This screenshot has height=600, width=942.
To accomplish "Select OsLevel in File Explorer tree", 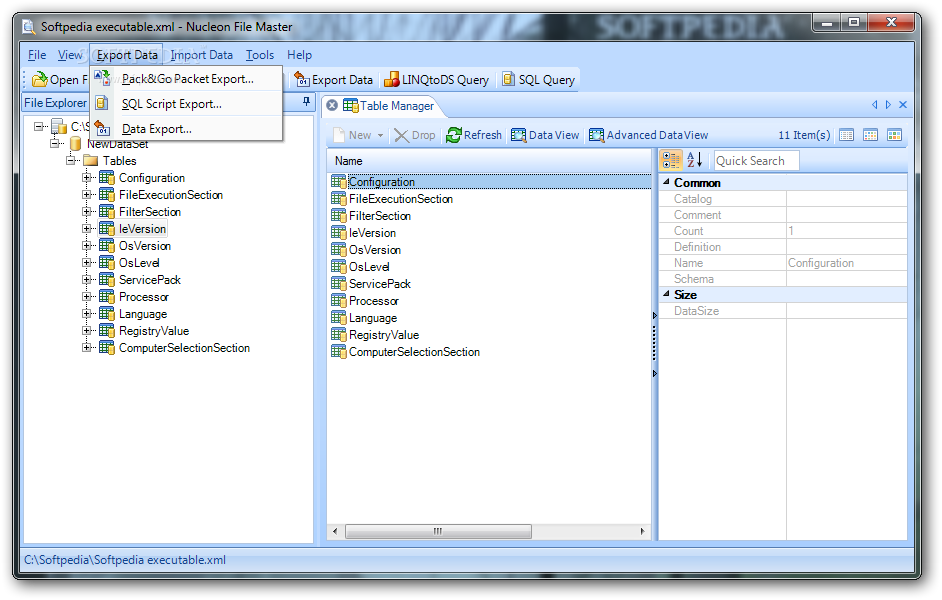I will tap(139, 262).
